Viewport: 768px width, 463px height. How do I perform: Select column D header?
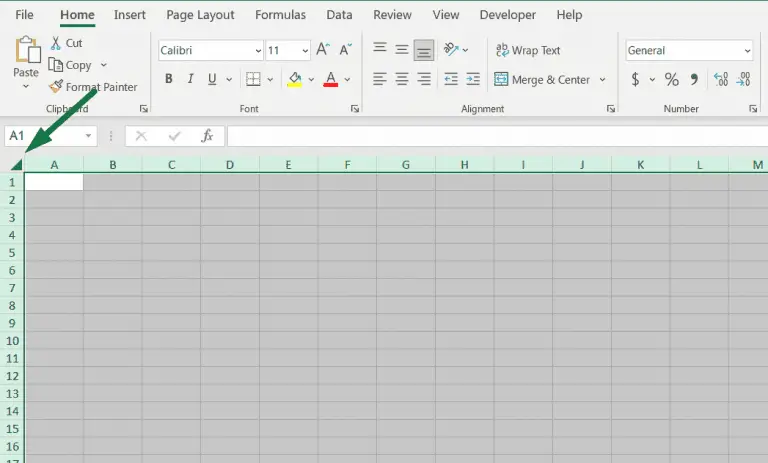coord(230,165)
